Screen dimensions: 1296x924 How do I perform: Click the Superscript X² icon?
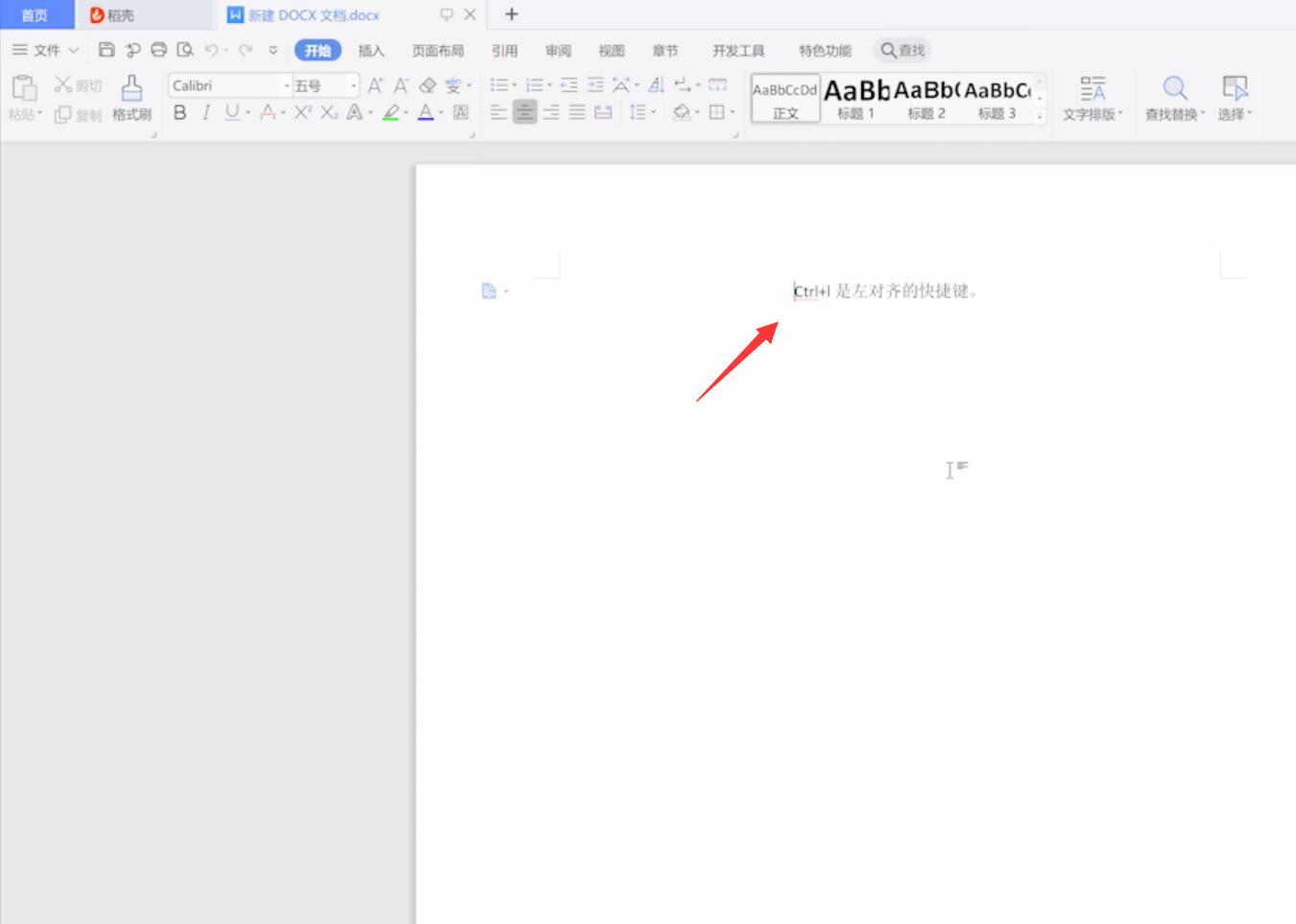pos(302,112)
